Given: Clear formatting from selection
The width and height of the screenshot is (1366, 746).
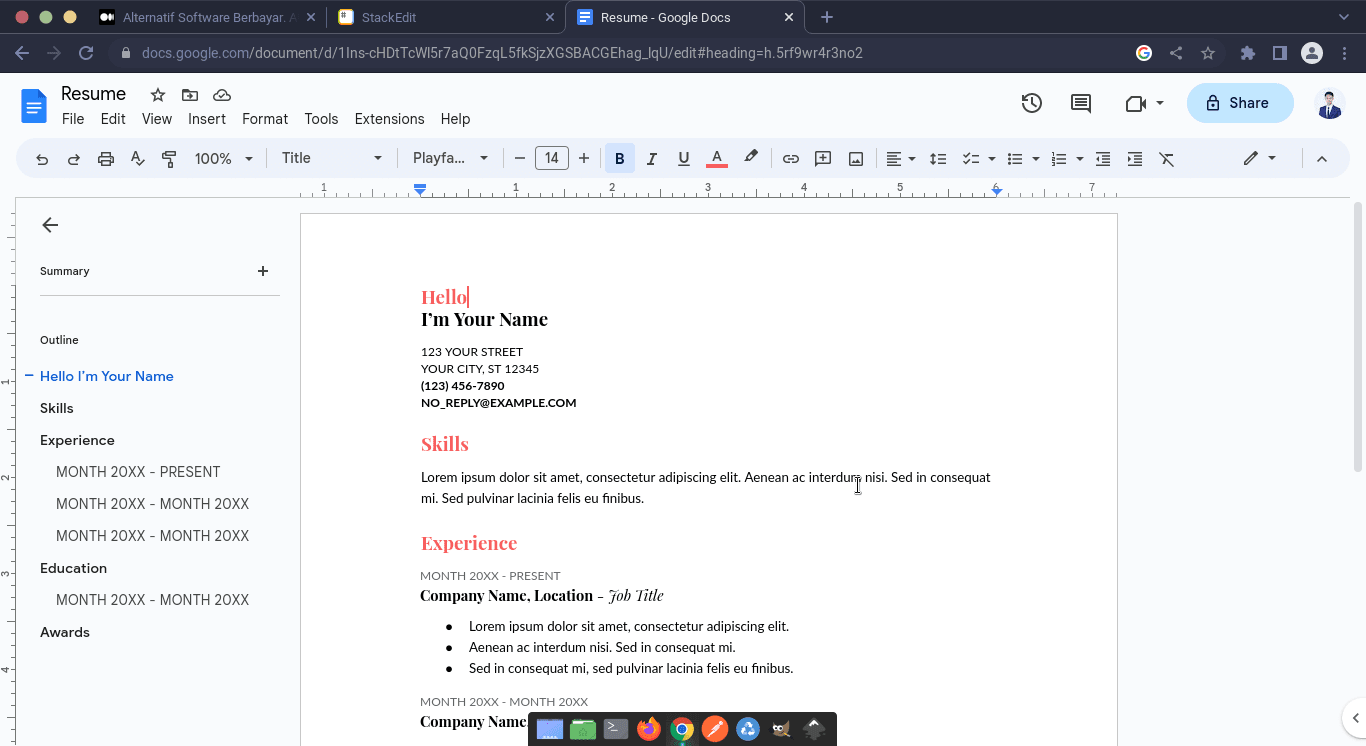Looking at the screenshot, I should click(1167, 159).
